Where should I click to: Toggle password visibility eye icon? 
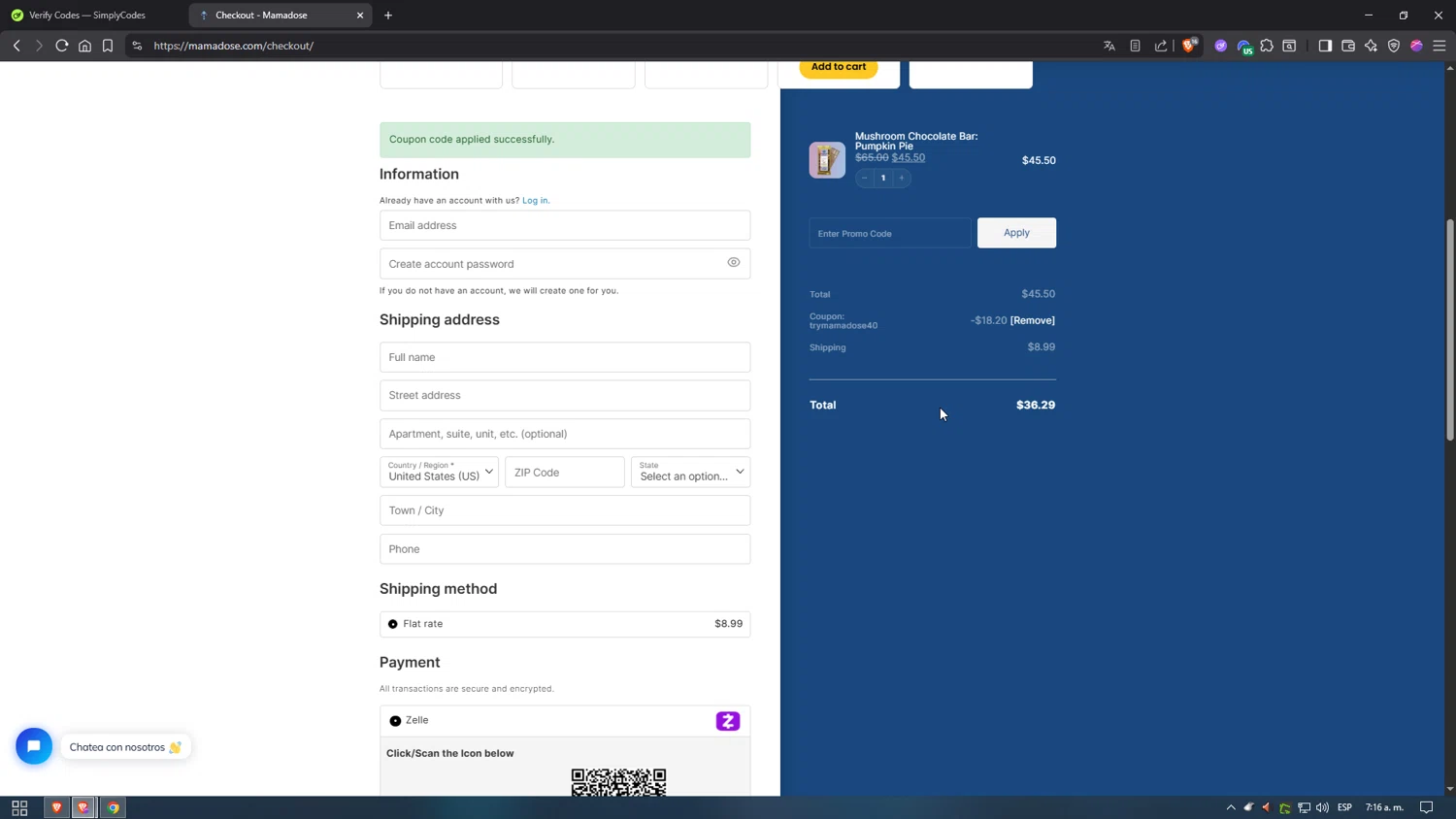734,262
